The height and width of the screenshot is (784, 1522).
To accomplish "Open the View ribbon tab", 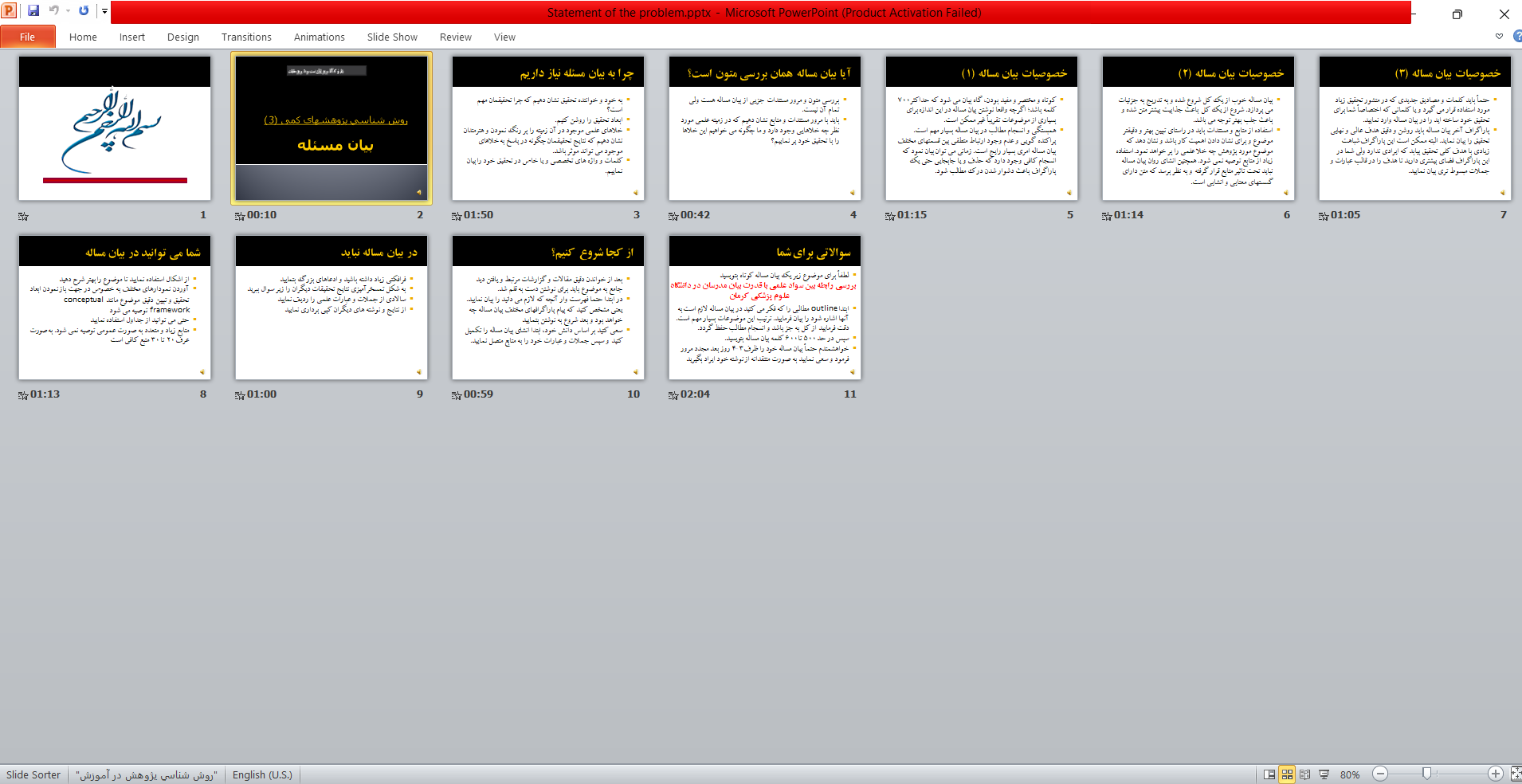I will point(504,37).
